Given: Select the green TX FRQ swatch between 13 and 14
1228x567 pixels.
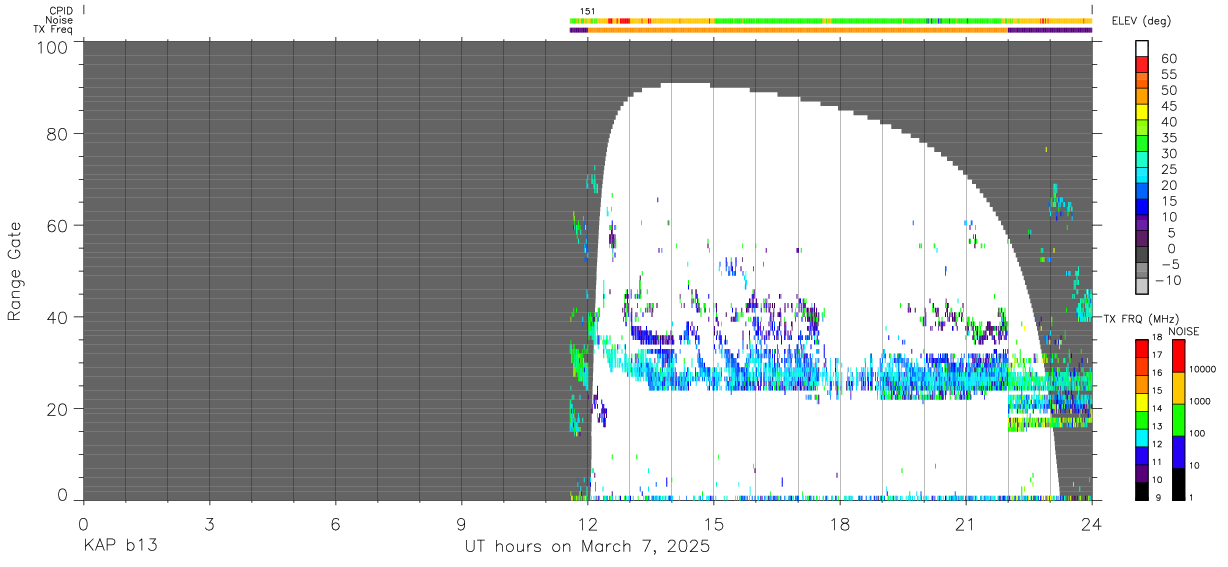Looking at the screenshot, I should coord(1142,419).
